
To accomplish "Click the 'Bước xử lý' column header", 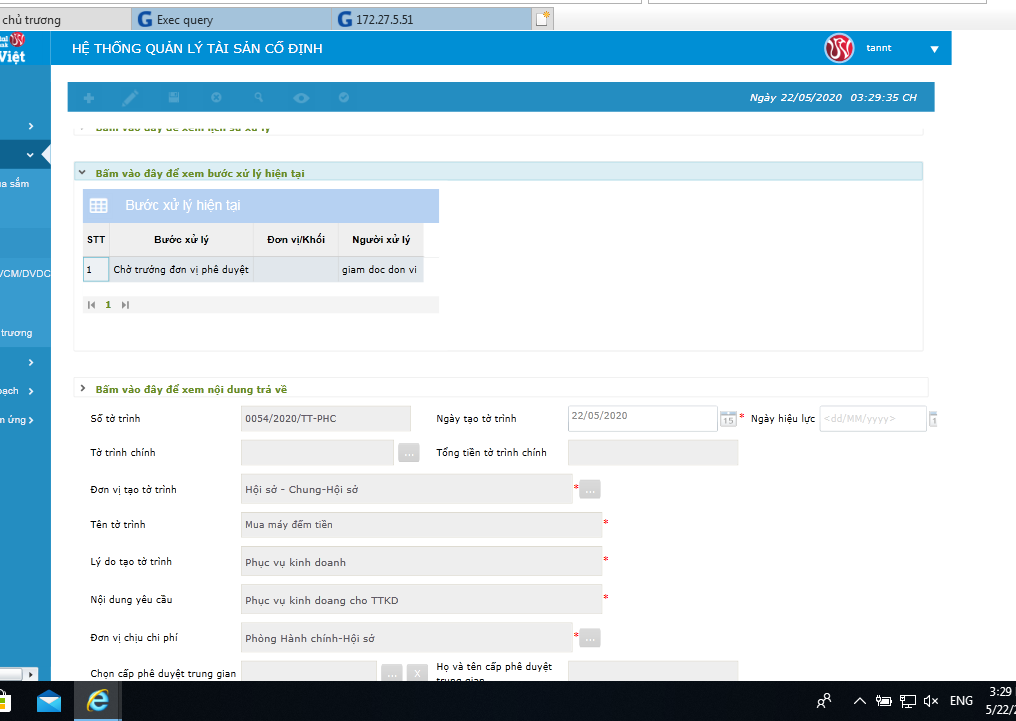I will coord(181,240).
